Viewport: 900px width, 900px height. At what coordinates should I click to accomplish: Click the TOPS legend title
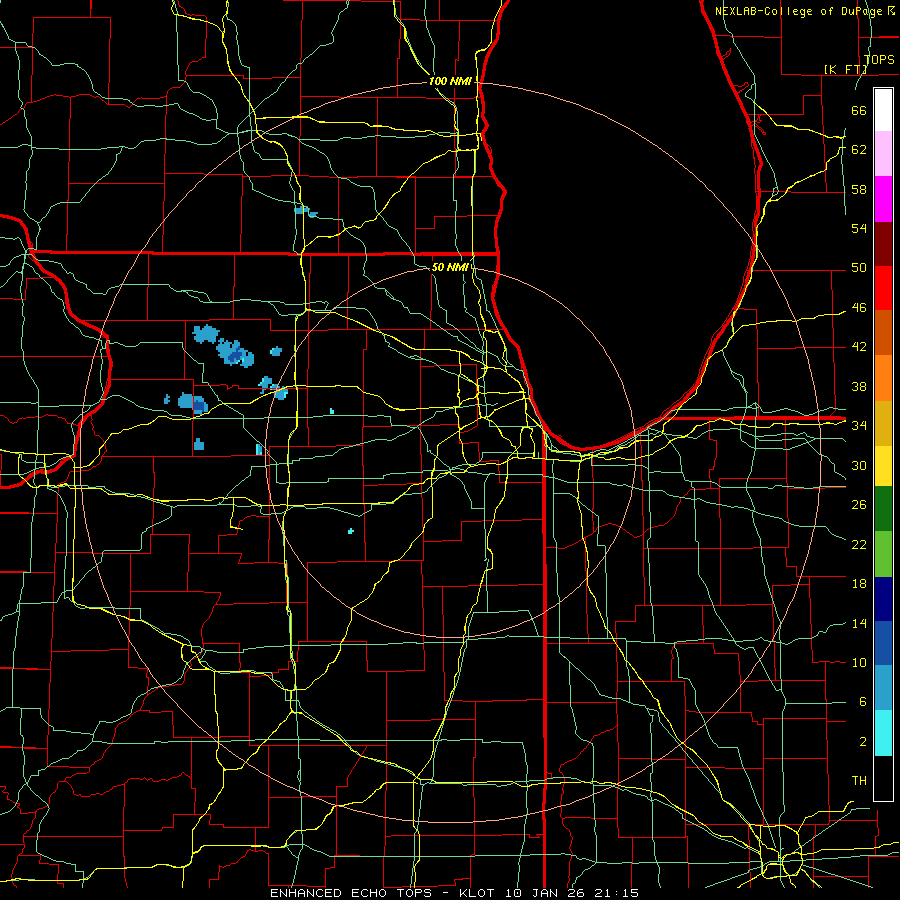879,59
